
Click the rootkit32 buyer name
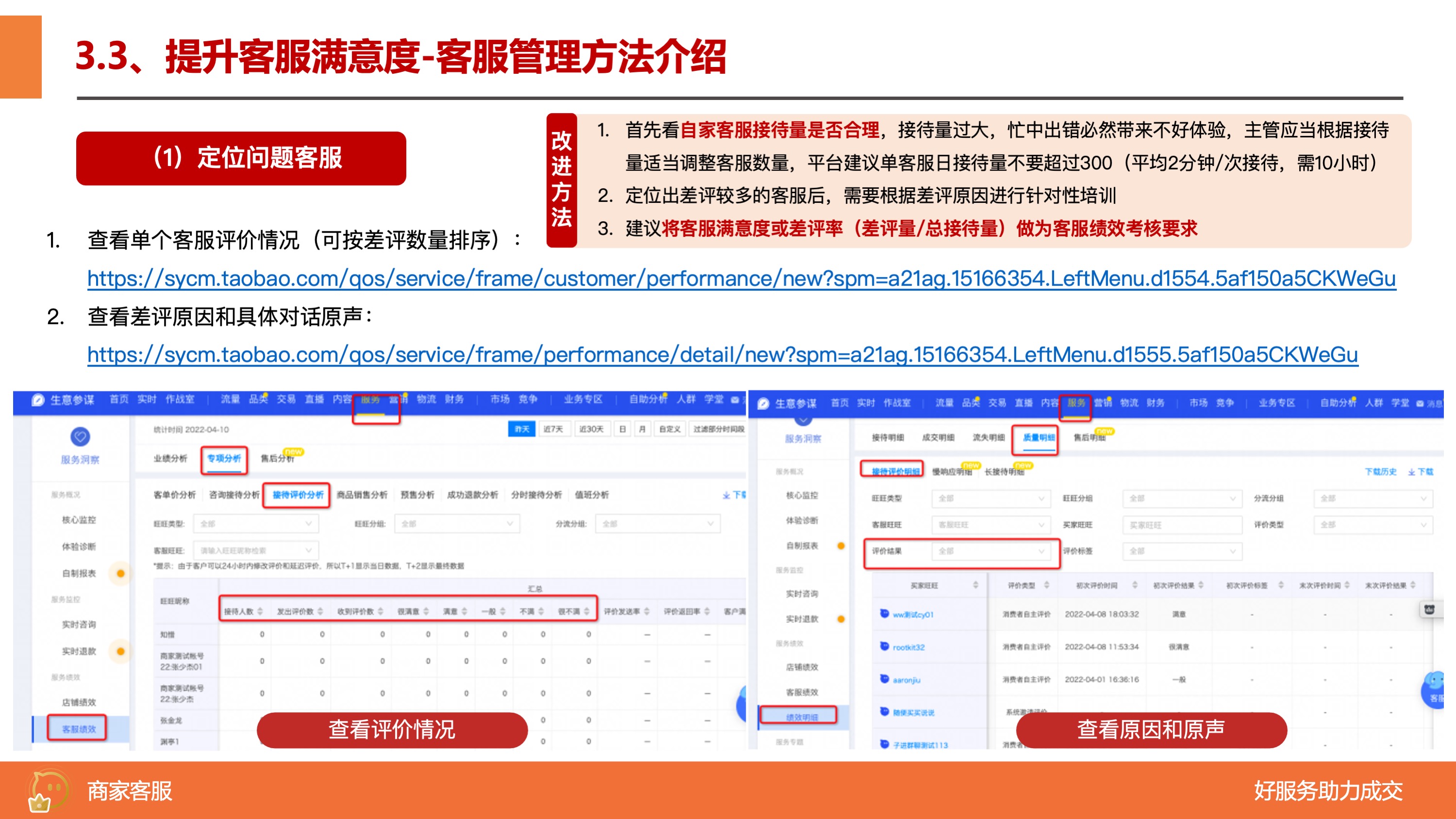tap(908, 647)
